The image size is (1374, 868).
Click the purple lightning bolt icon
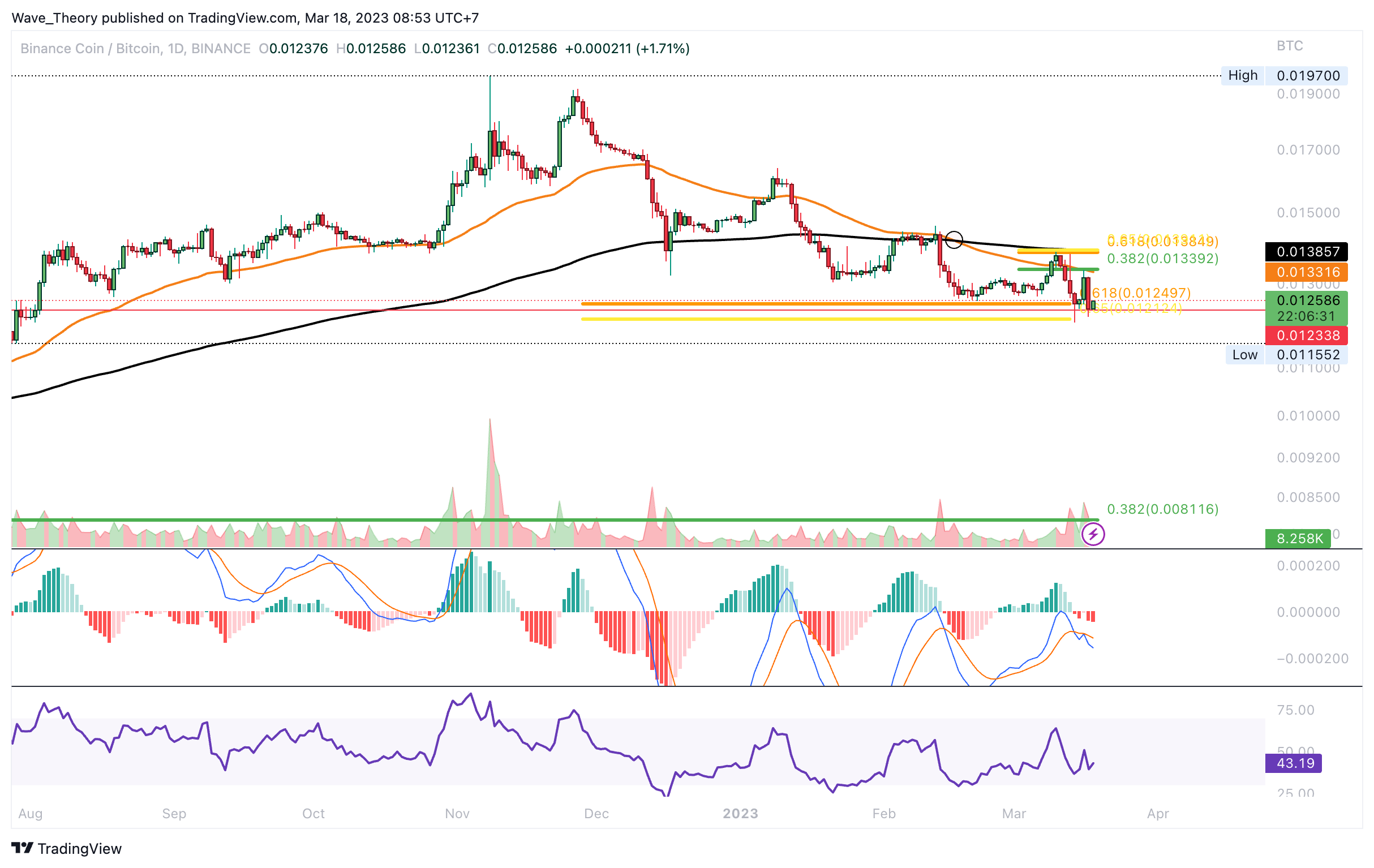1093,535
